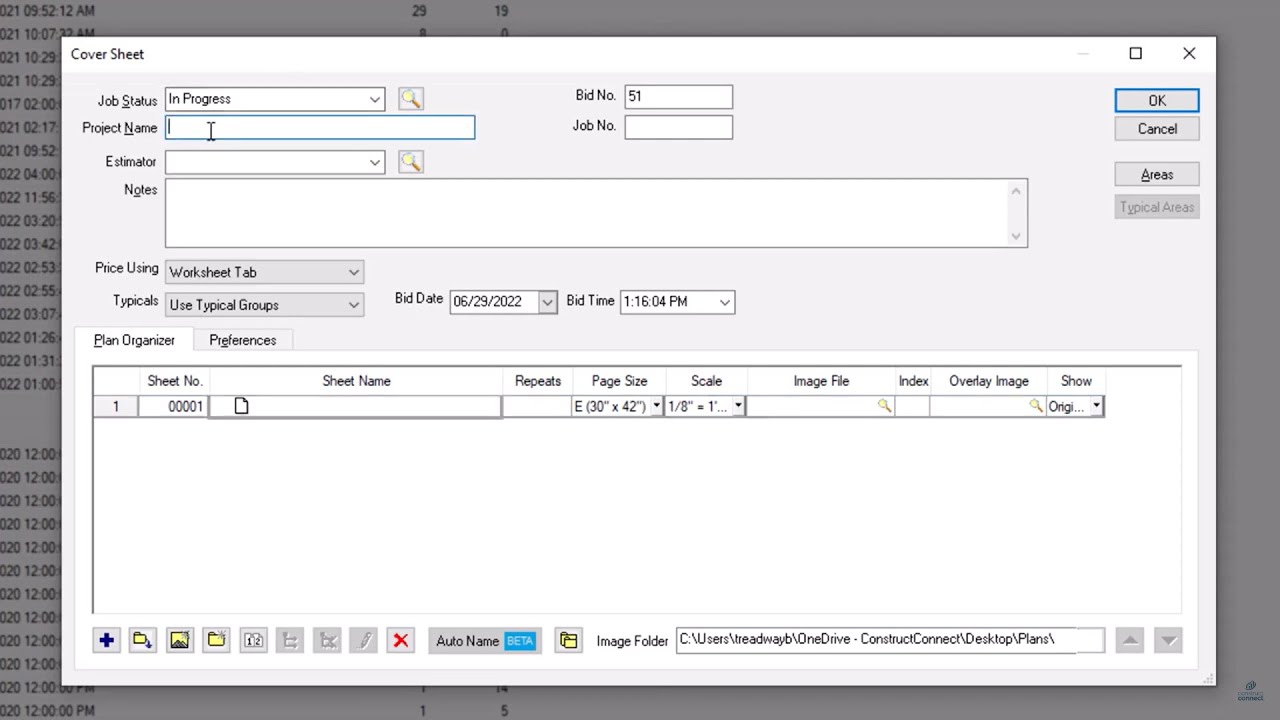Click the greyed-out crop with X icon
Image resolution: width=1280 pixels, height=720 pixels.
click(327, 640)
